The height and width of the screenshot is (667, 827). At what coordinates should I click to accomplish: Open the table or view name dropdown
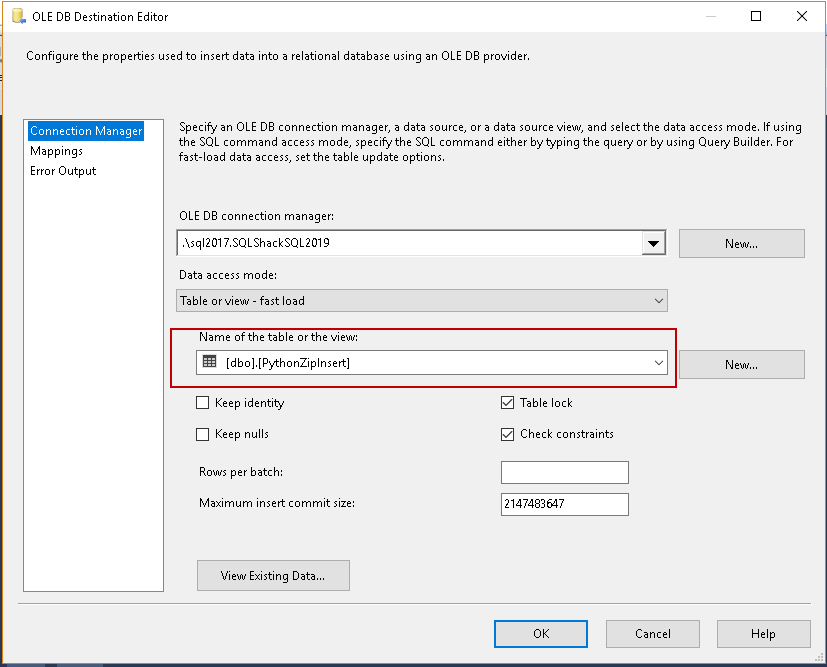coord(658,363)
